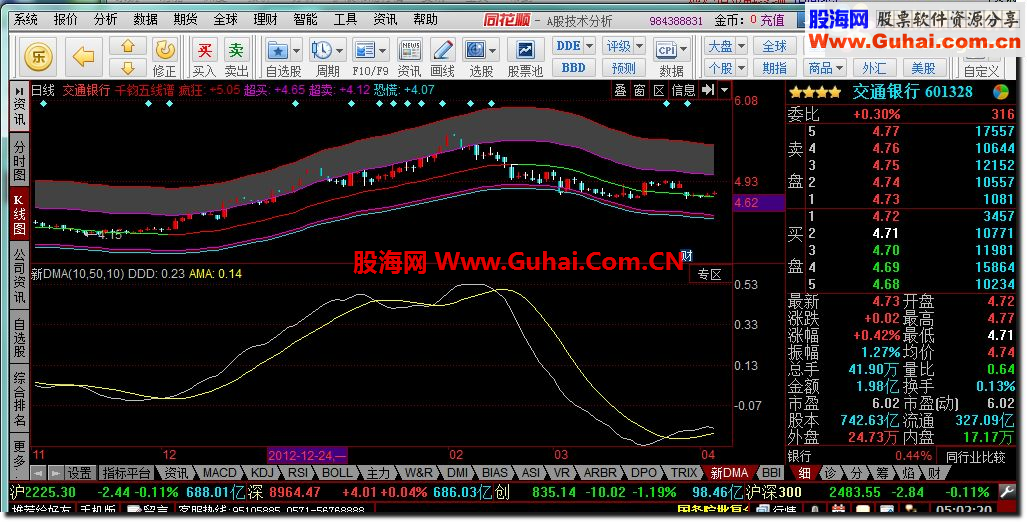Switch to the BOLL indicator tab
This screenshot has height=522, width=1027.
coord(337,472)
